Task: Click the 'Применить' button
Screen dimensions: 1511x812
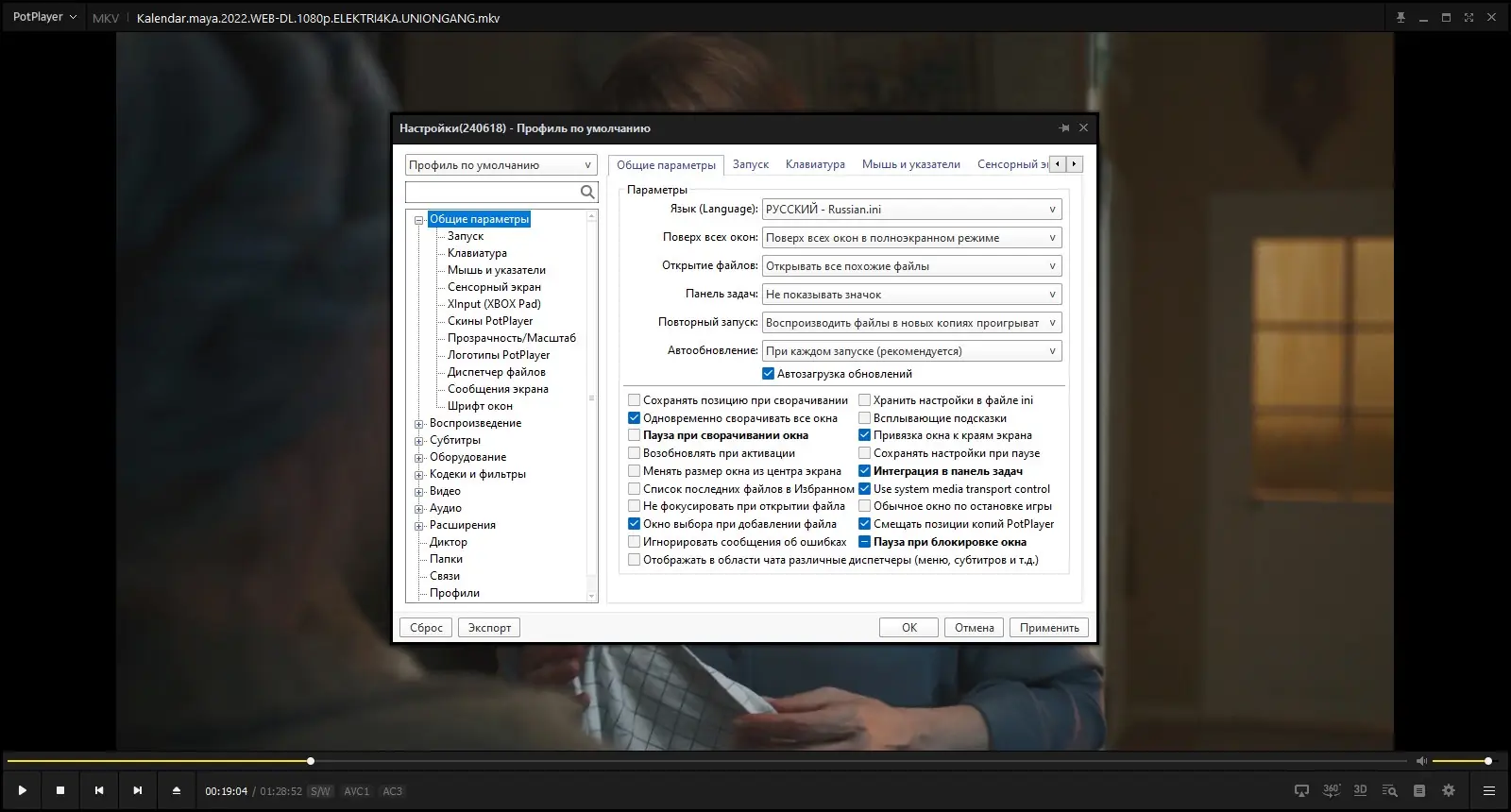Action: point(1048,628)
